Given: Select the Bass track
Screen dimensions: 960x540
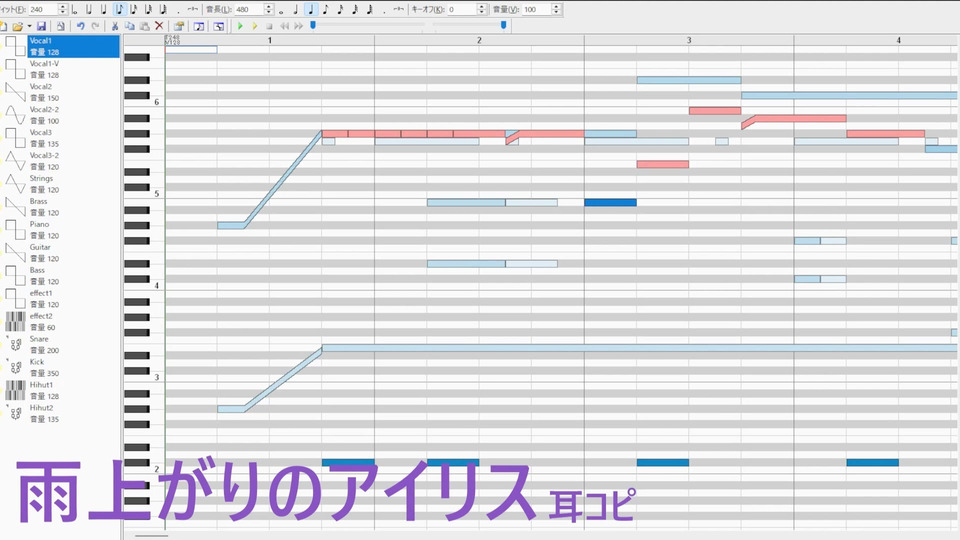Looking at the screenshot, I should tap(73, 276).
